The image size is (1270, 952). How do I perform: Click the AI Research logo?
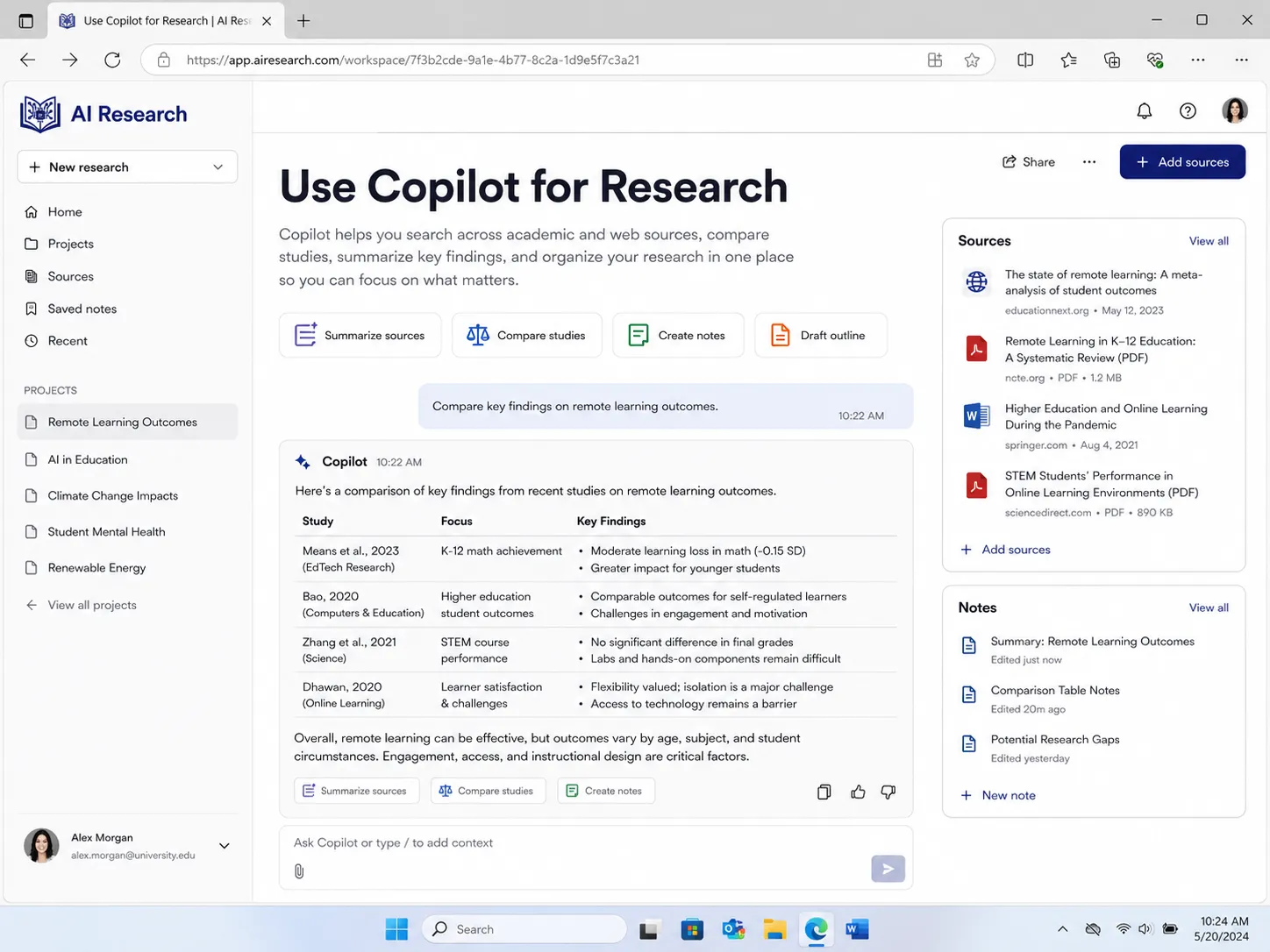(103, 114)
